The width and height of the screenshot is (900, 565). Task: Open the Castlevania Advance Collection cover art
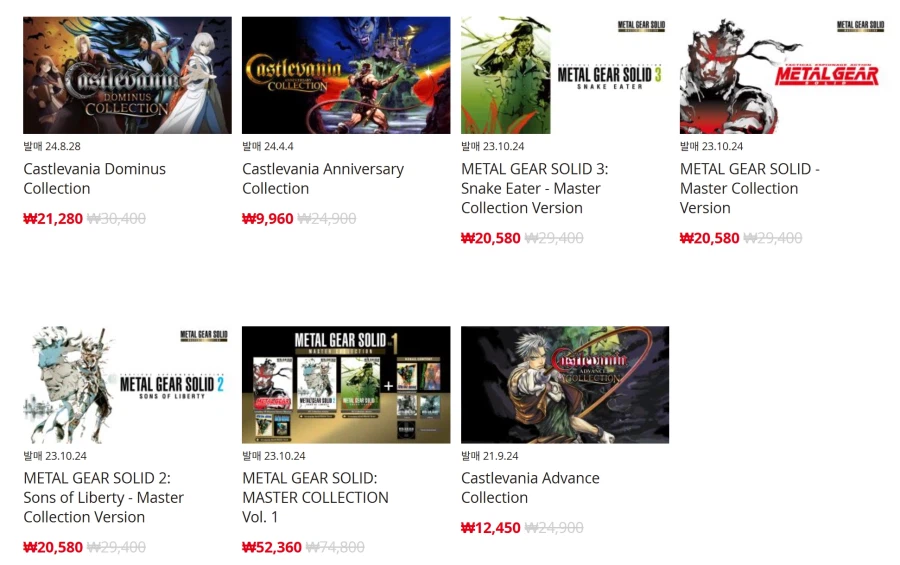pyautogui.click(x=565, y=385)
